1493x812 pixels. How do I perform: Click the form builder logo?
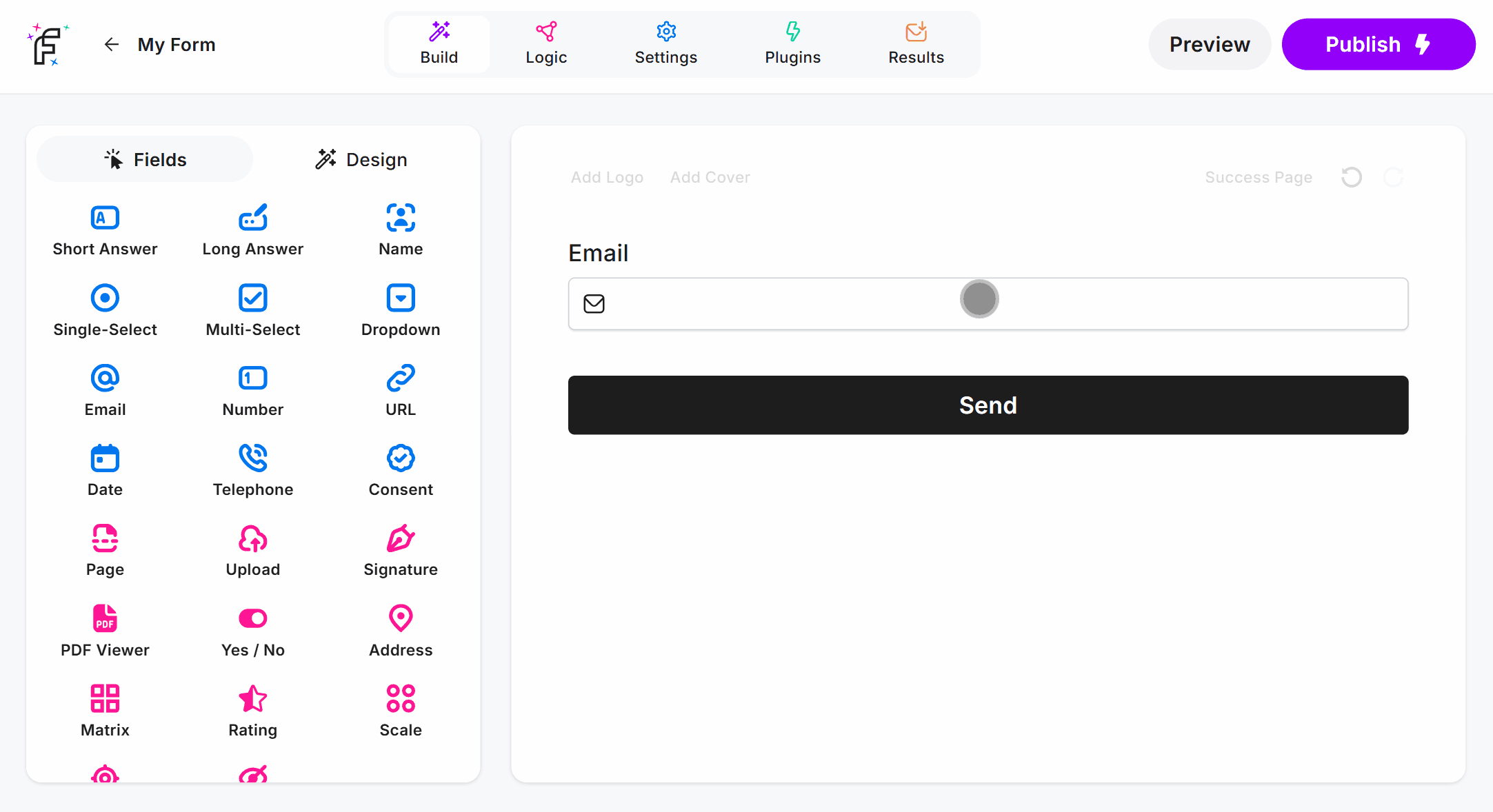tap(48, 44)
